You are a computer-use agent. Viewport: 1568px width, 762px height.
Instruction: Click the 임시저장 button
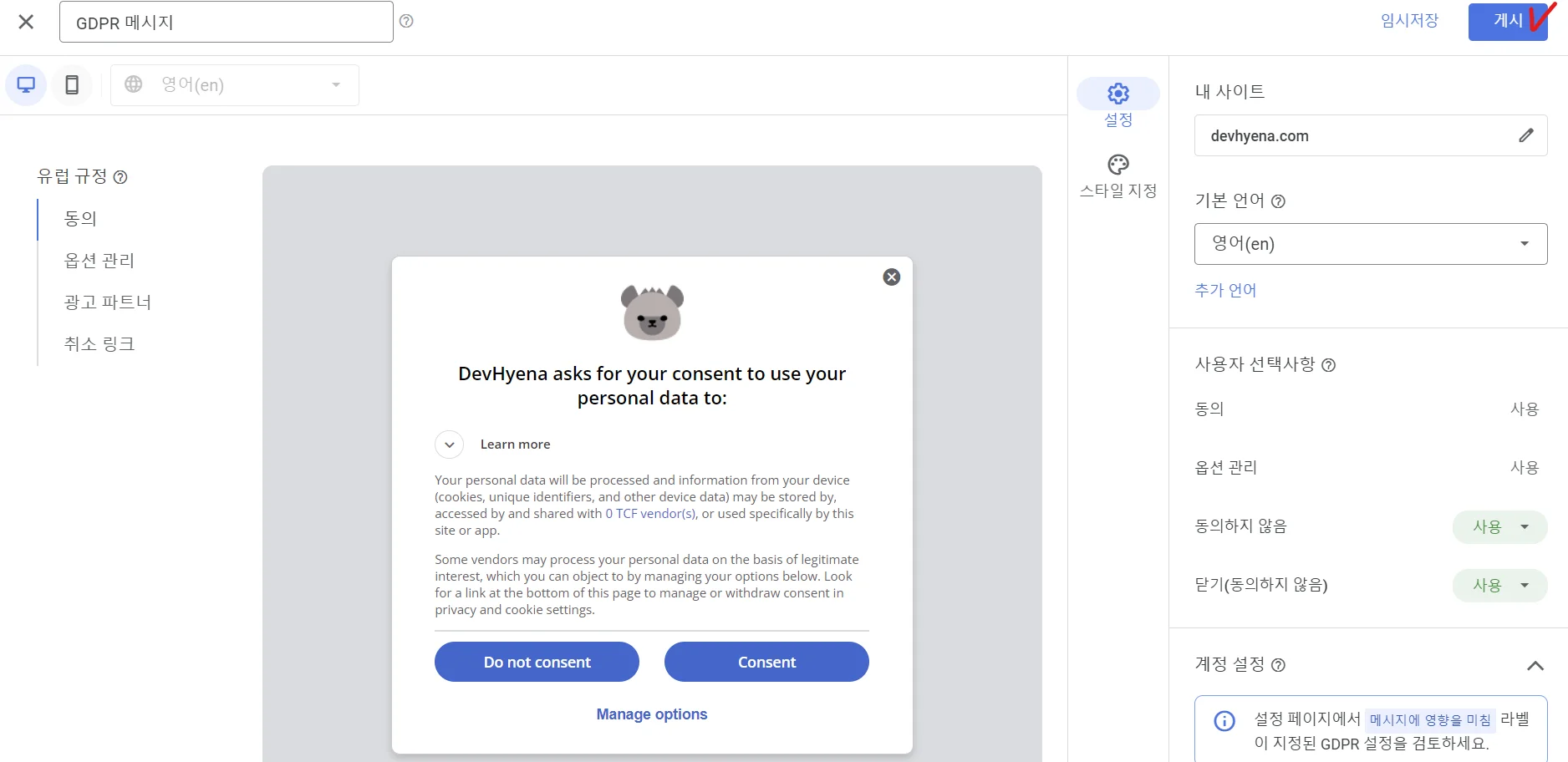point(1409,21)
